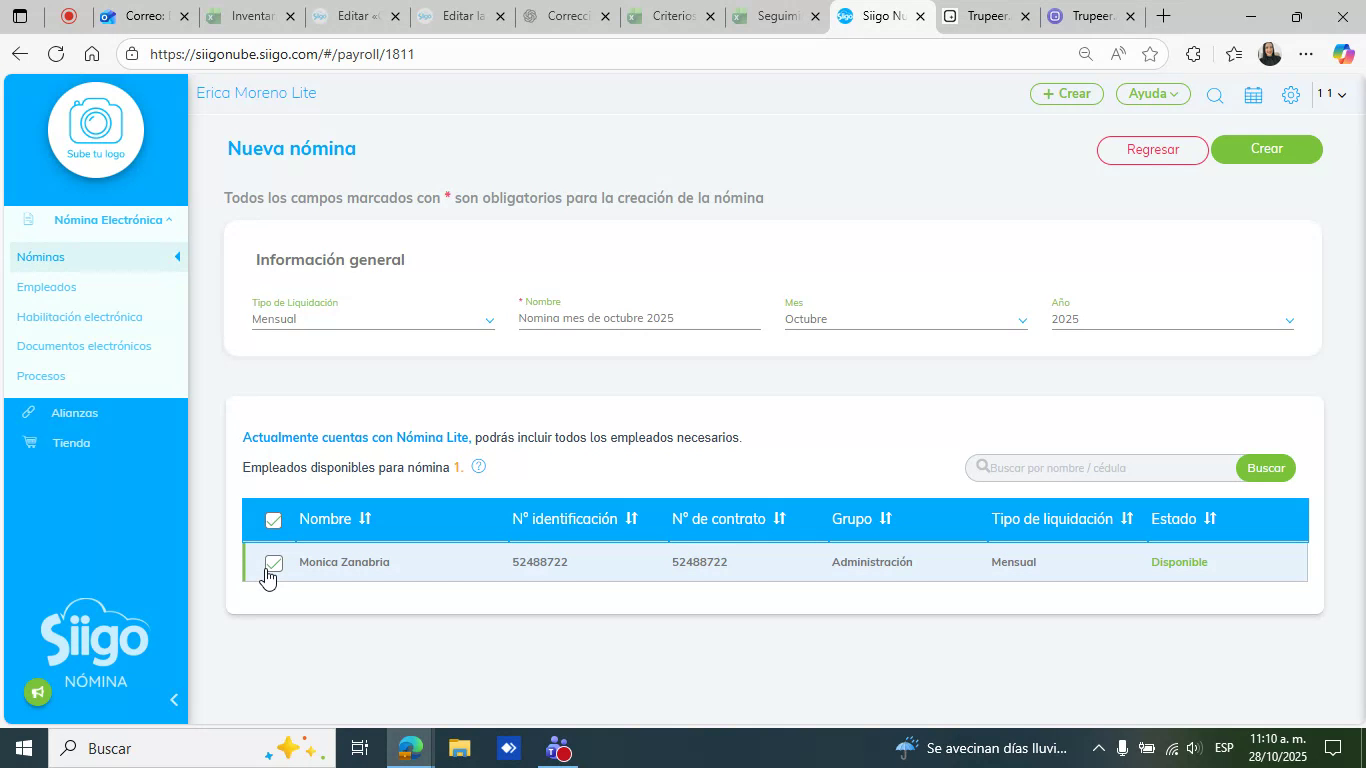Viewport: 1366px width, 768px height.
Task: Click the browser home icon
Action: pyautogui.click(x=92, y=54)
